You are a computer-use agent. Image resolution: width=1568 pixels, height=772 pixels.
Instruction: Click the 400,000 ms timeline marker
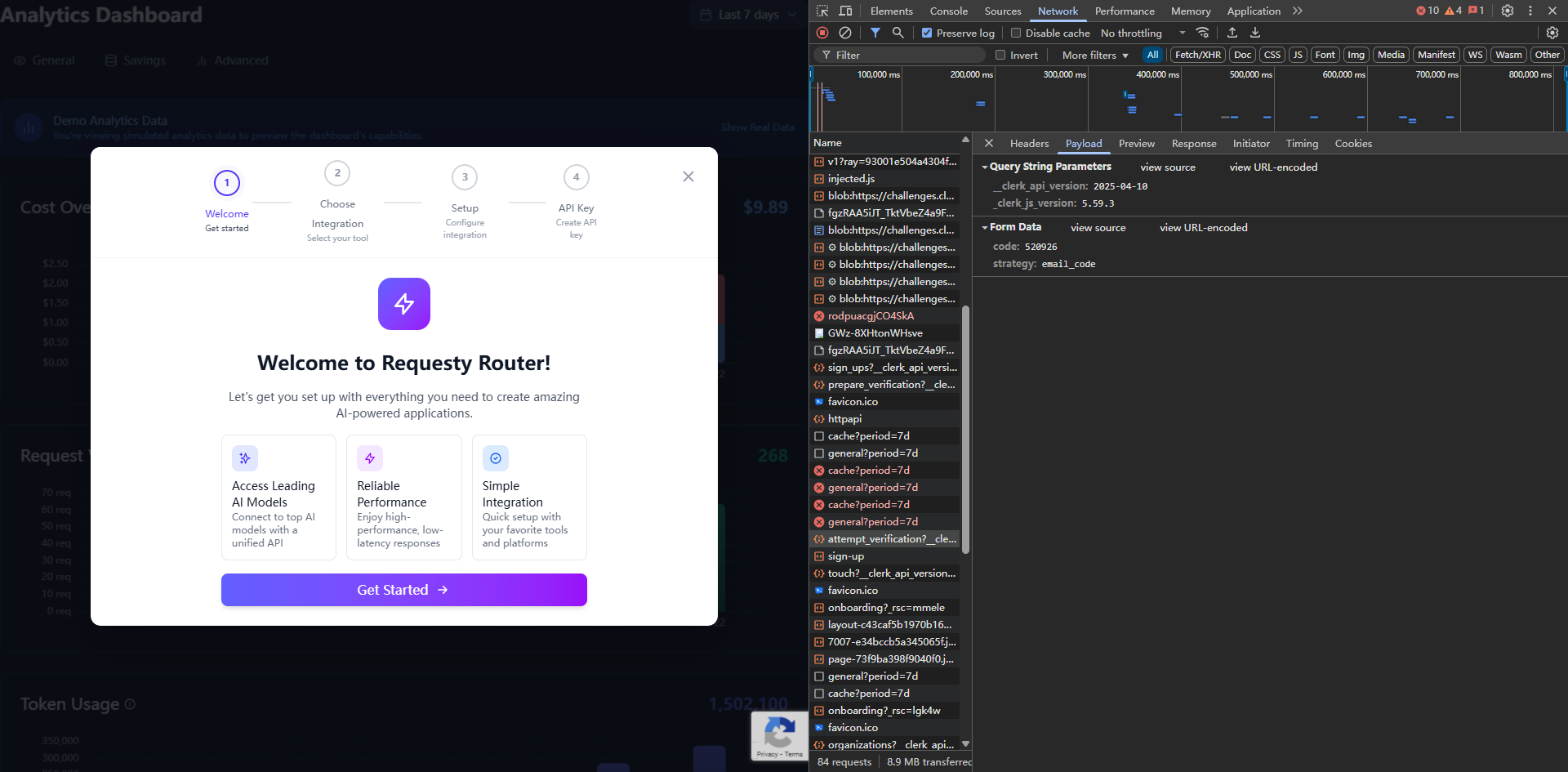pyautogui.click(x=1157, y=74)
